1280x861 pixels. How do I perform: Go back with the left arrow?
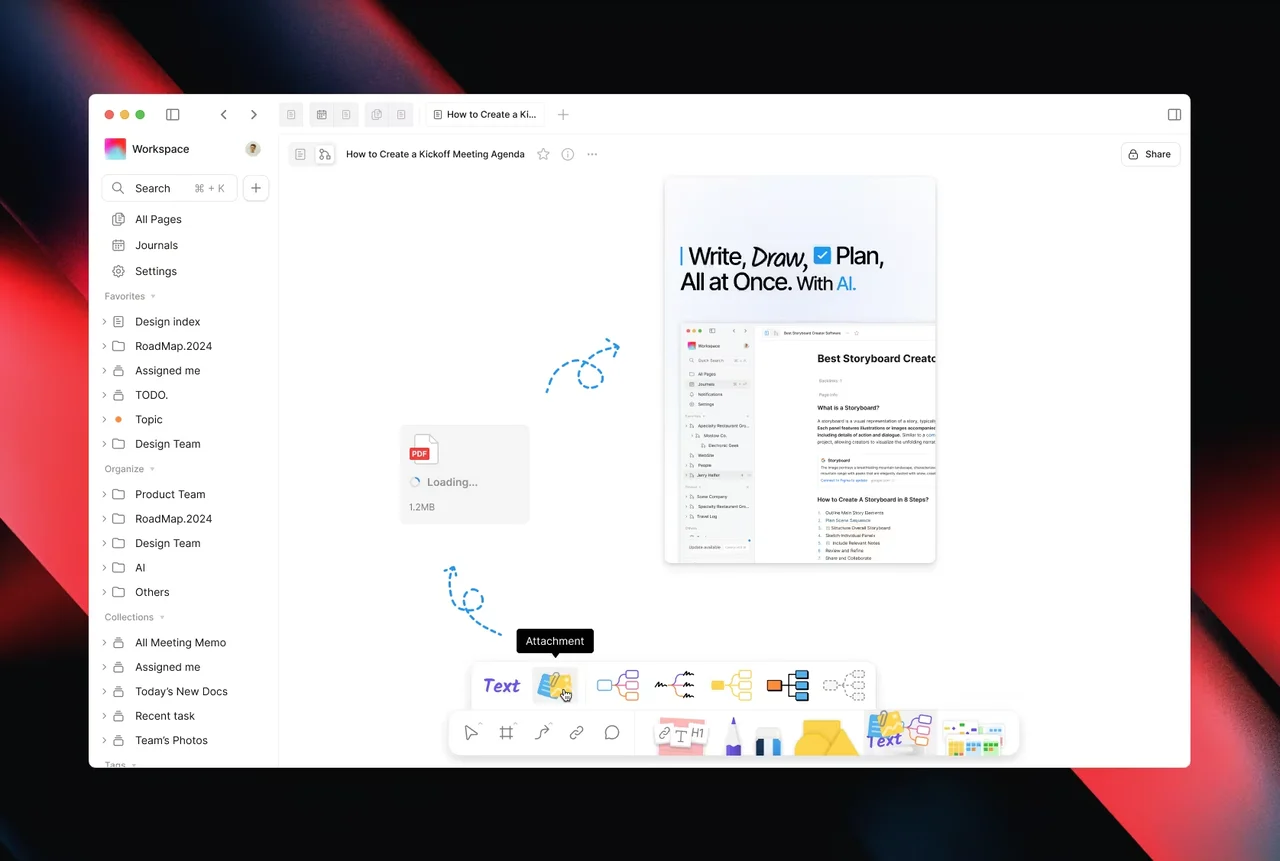pyautogui.click(x=224, y=115)
